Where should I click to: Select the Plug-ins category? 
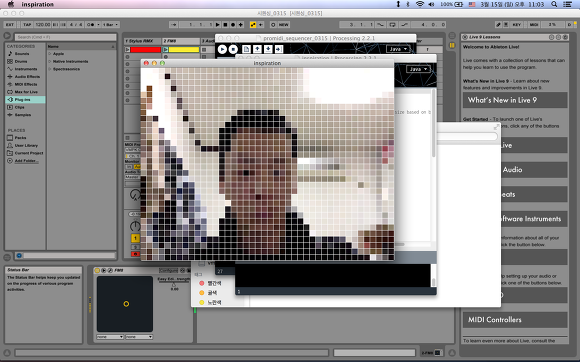pyautogui.click(x=25, y=99)
